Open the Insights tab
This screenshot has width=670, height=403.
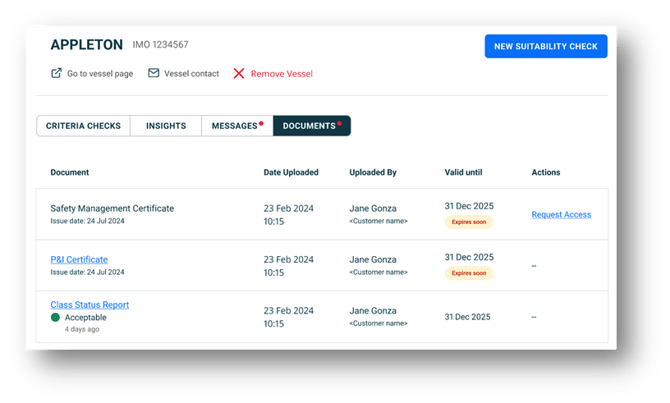pyautogui.click(x=165, y=126)
